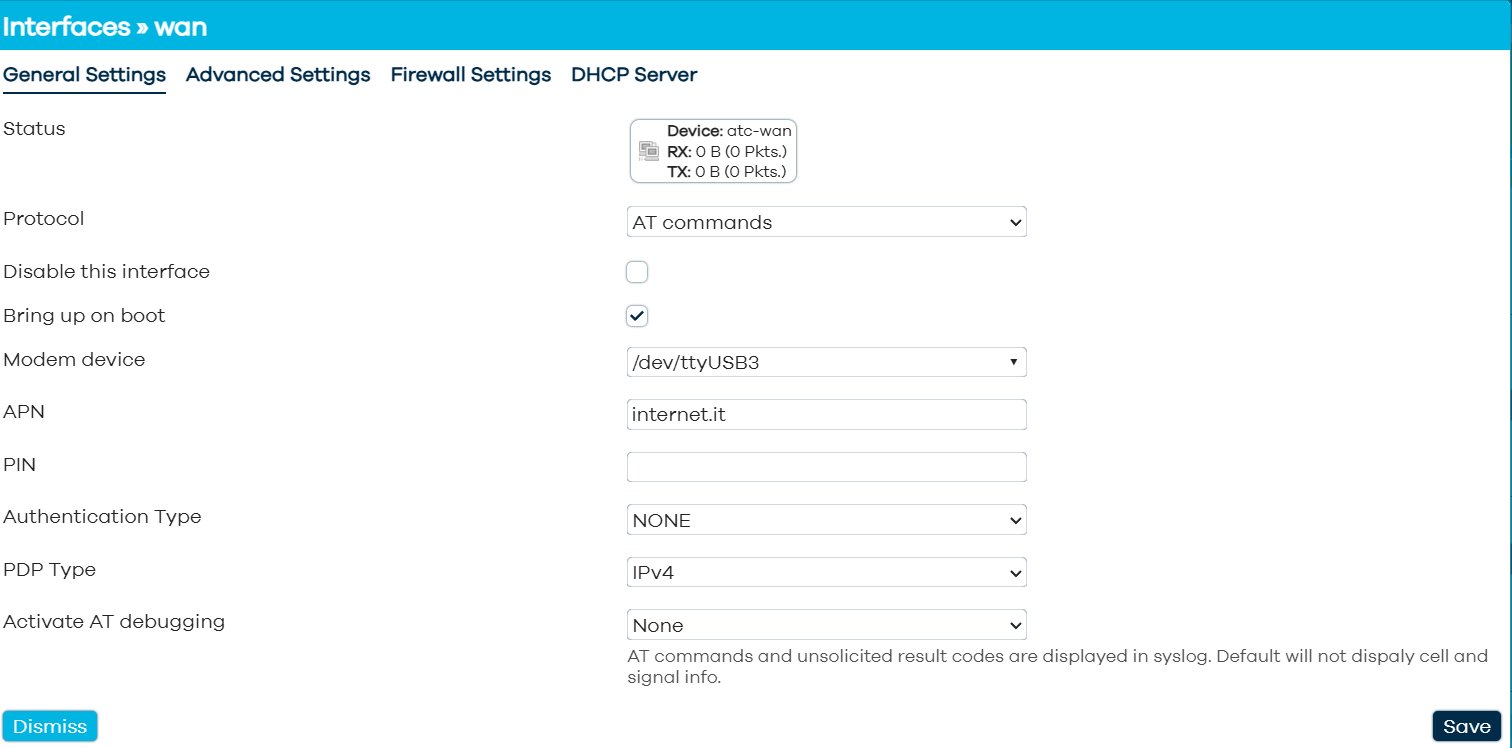Open the Firewall Settings tab

click(471, 75)
